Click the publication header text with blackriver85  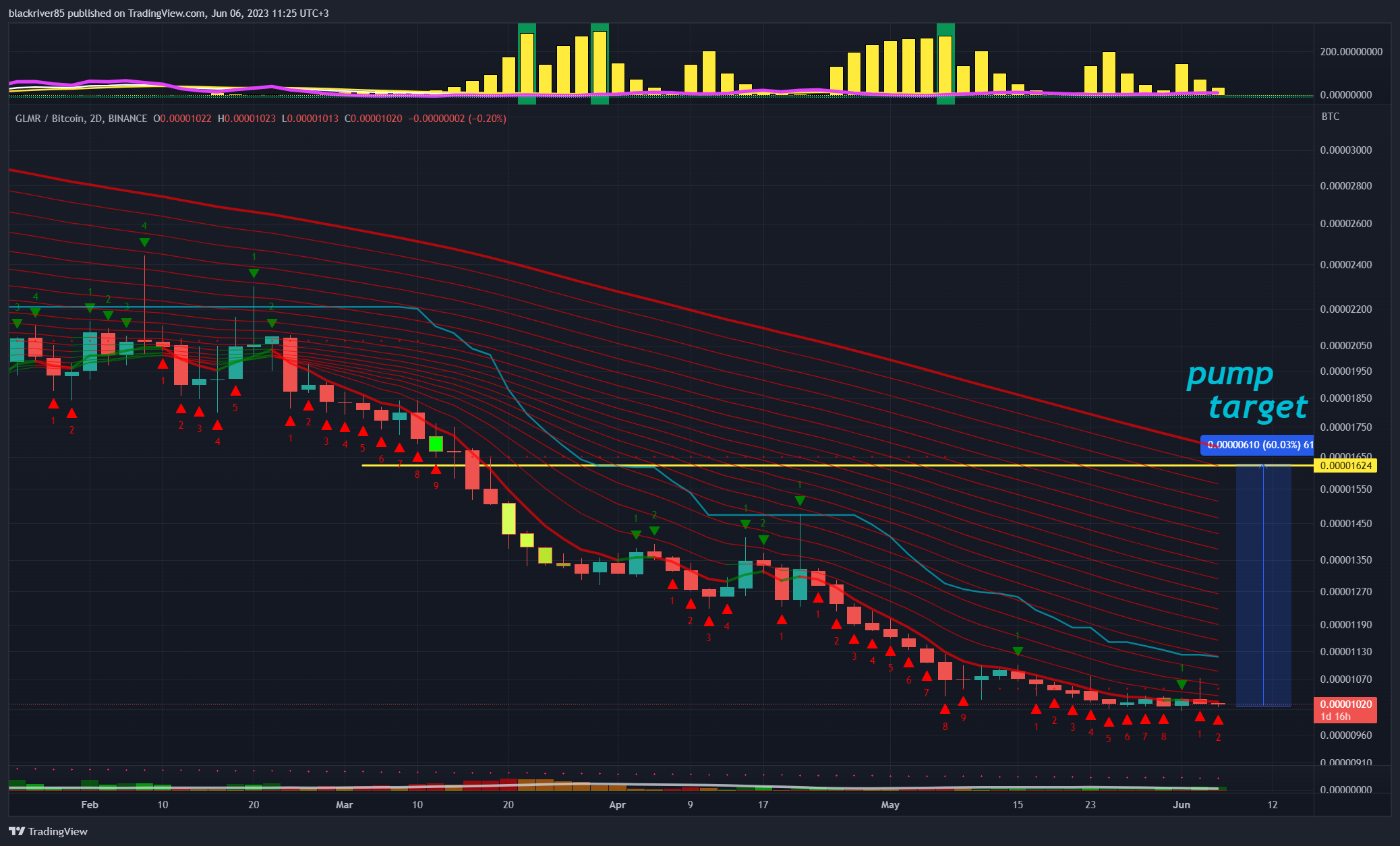click(x=169, y=13)
